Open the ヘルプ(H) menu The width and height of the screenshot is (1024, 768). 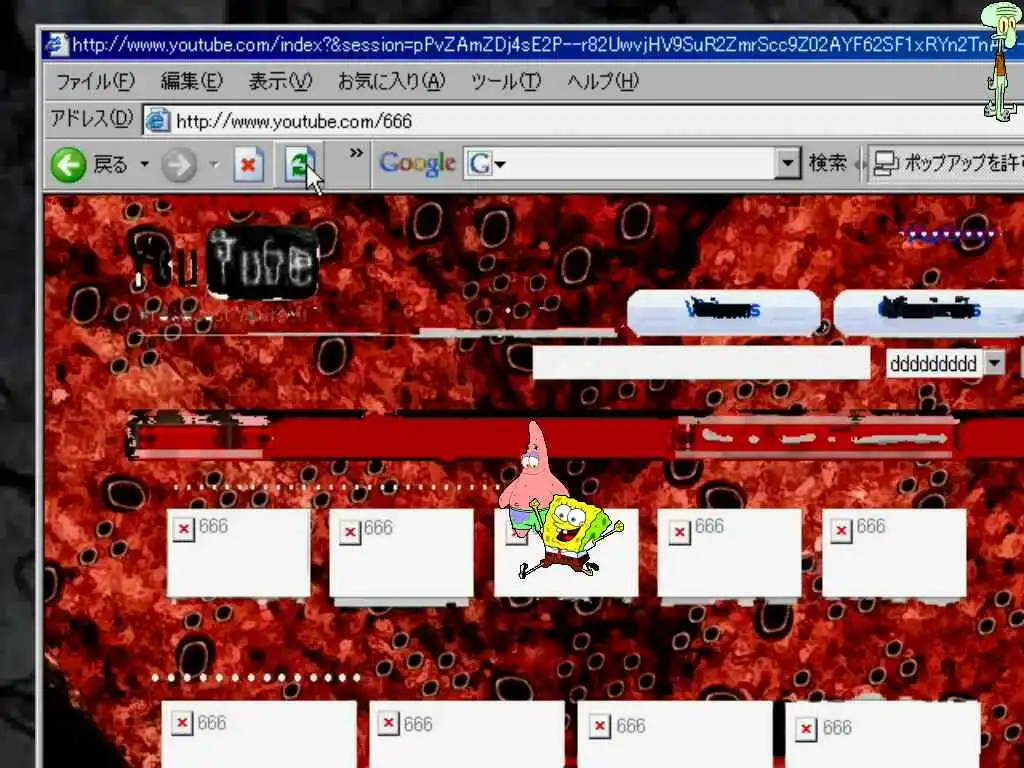coord(603,82)
